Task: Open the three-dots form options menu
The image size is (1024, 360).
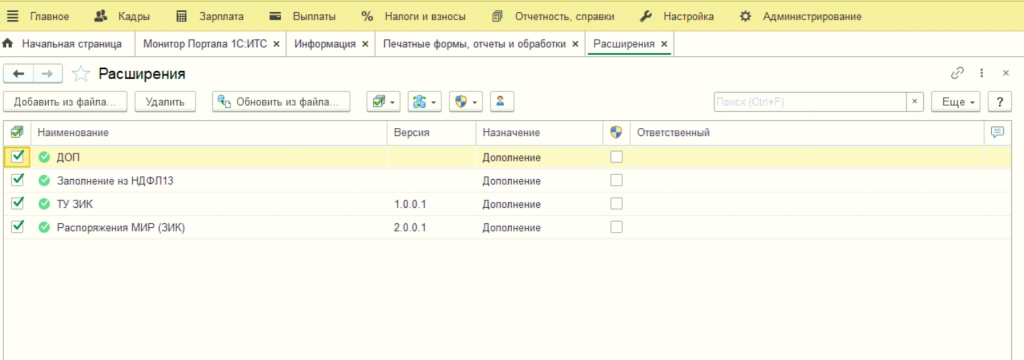Action: pyautogui.click(x=982, y=73)
